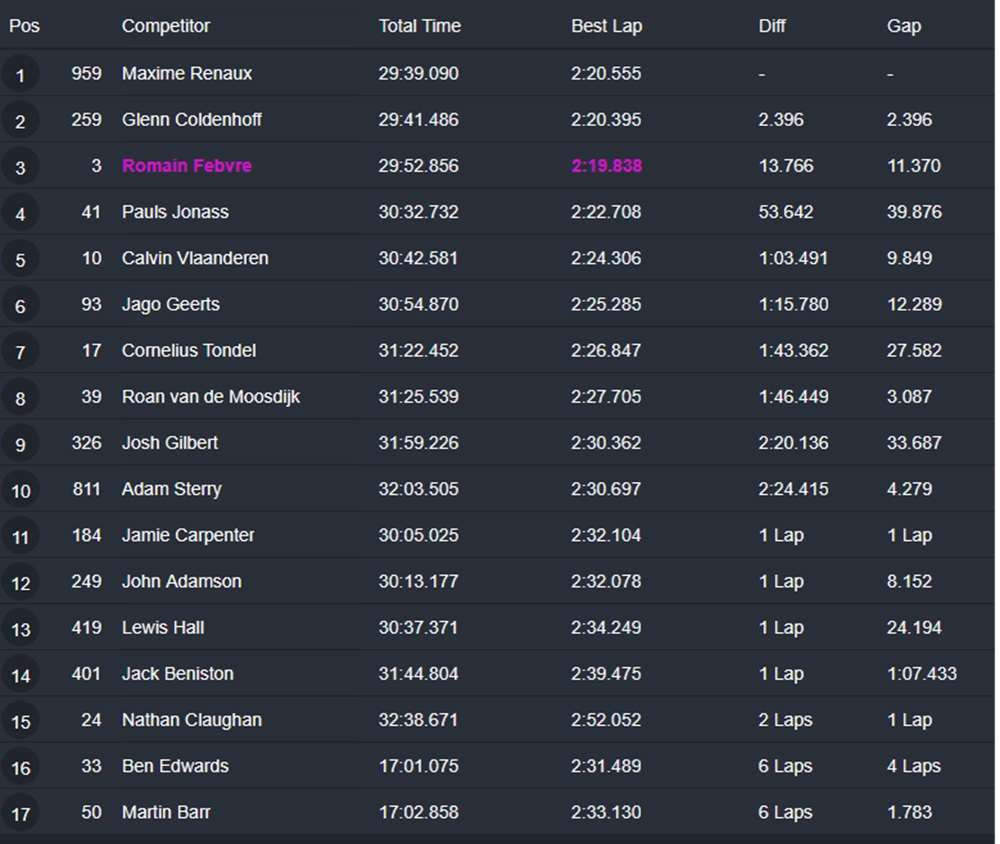The height and width of the screenshot is (844, 1000).
Task: Click rider number 959
Action: click(x=87, y=74)
